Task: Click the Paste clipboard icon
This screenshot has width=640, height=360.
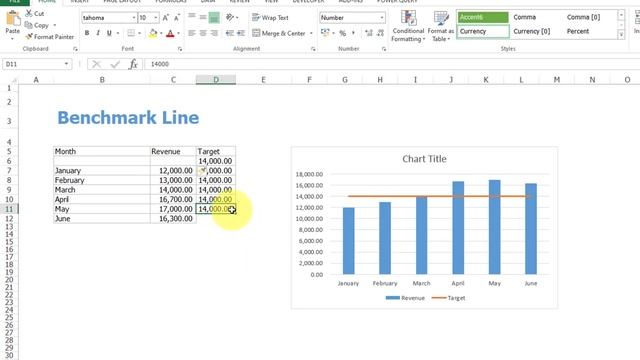Action: (13, 18)
